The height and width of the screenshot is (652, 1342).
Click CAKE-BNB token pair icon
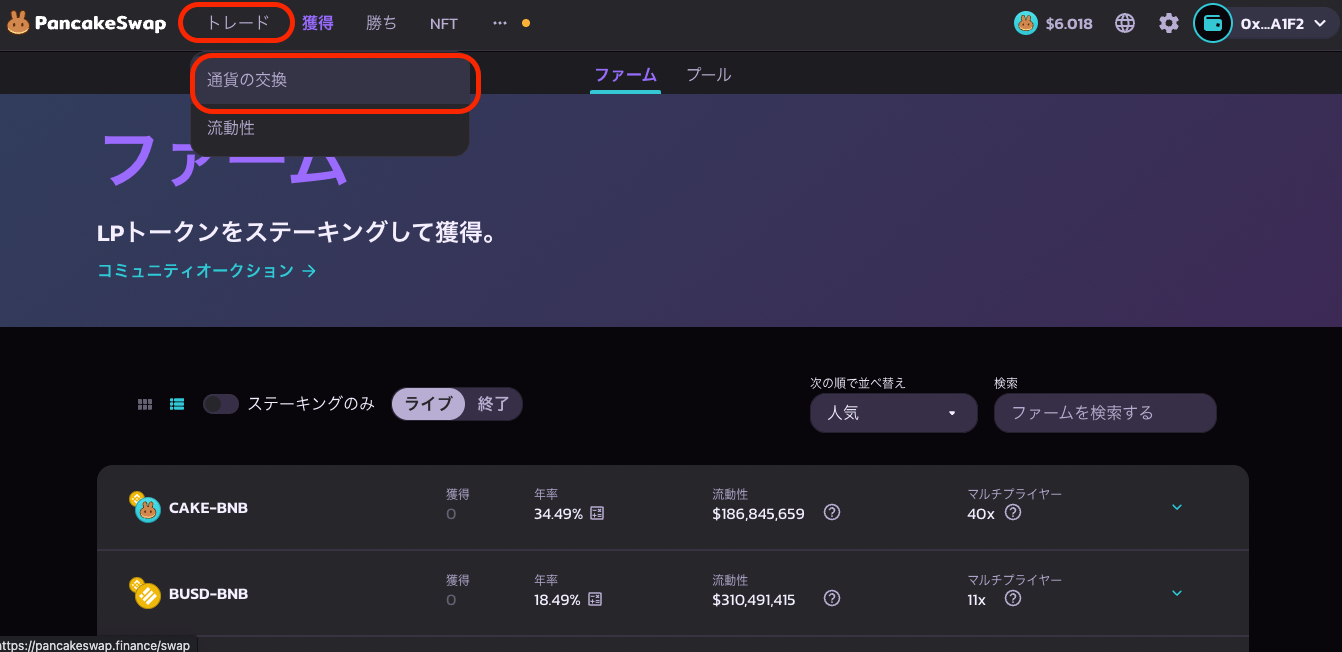tap(145, 507)
